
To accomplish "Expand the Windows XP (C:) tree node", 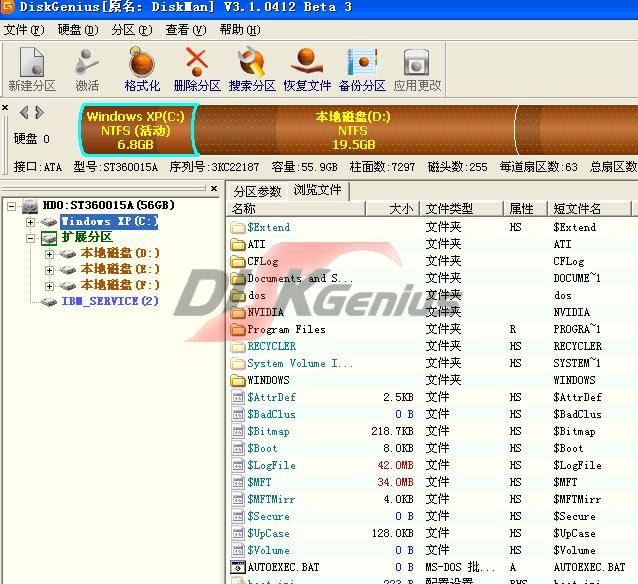I will pos(30,222).
